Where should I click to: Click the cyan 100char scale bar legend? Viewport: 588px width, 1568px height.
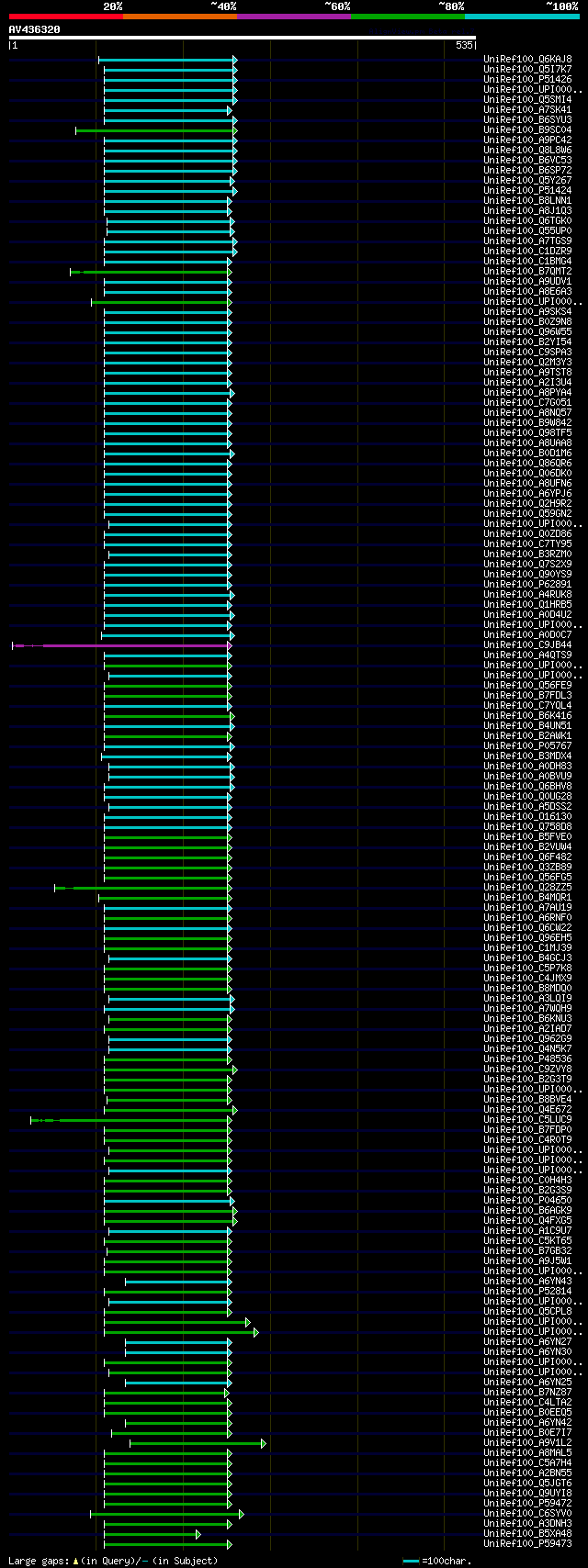point(411,1561)
